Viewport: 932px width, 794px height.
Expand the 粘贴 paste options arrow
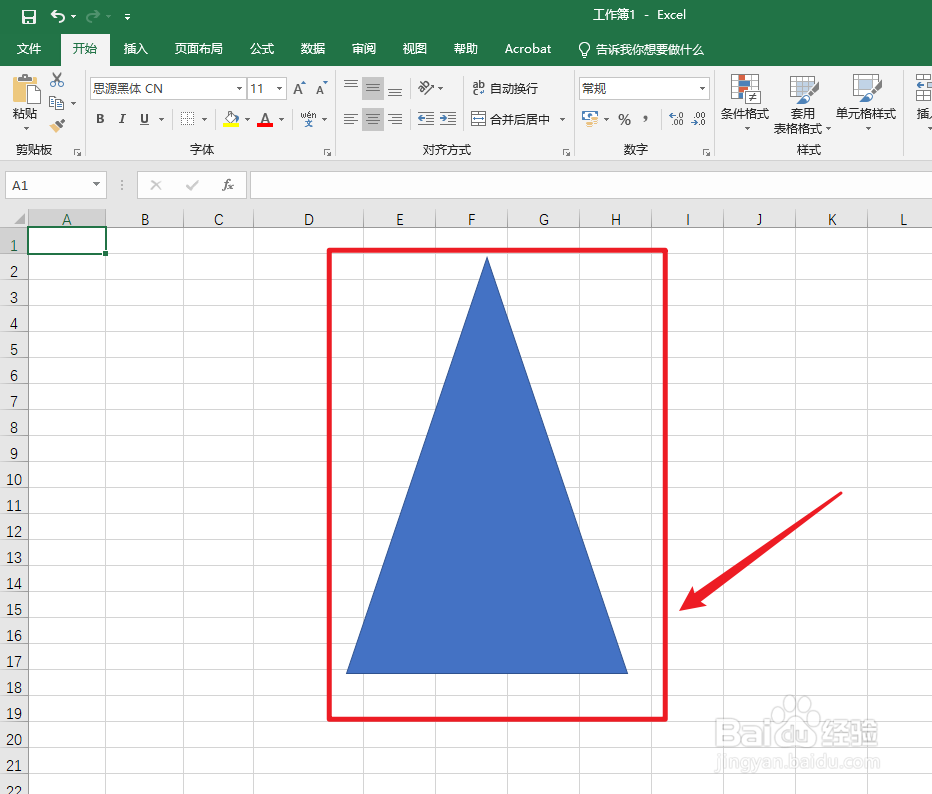point(26,128)
